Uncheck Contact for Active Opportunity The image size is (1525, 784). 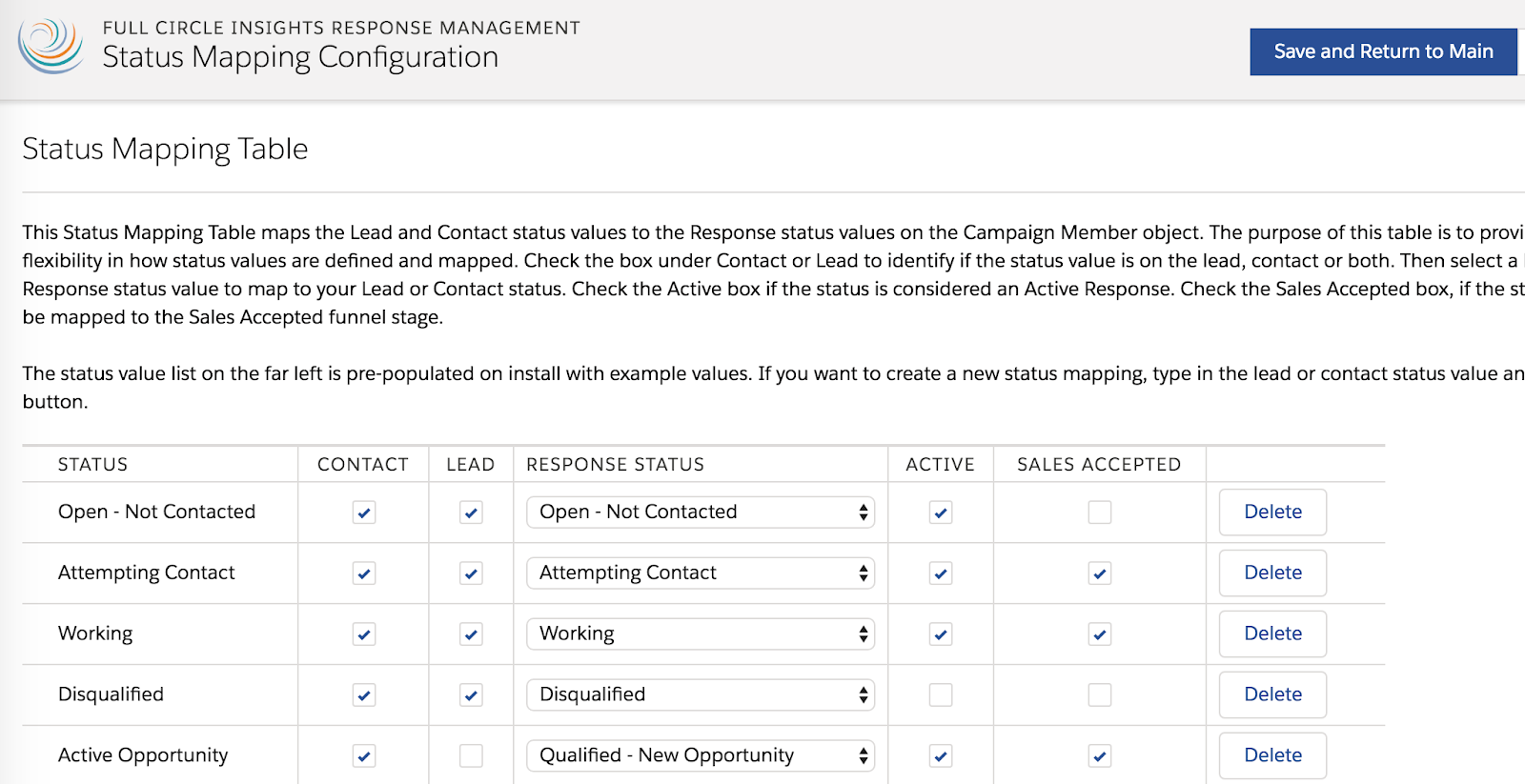coord(364,756)
